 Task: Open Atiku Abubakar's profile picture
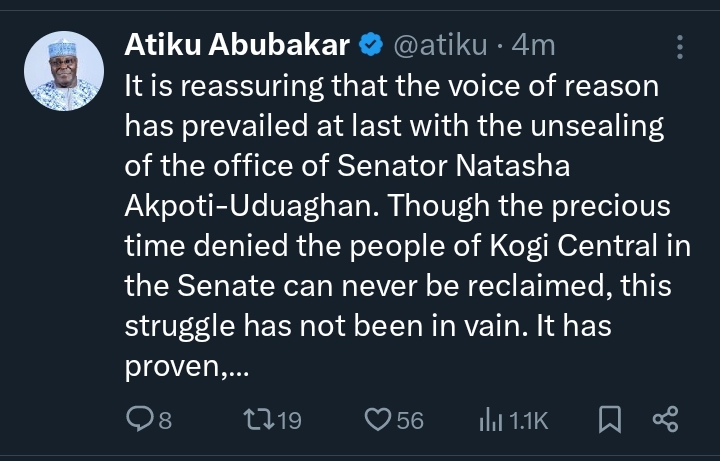(x=63, y=71)
